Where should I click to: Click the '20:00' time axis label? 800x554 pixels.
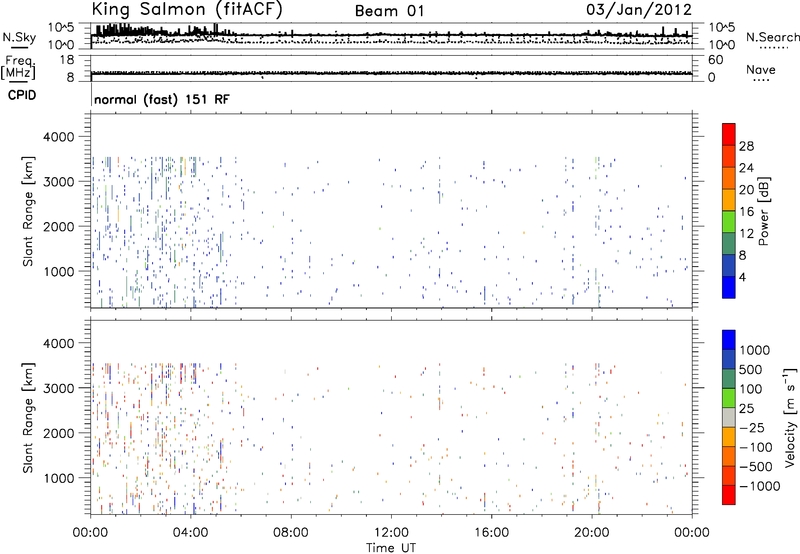(x=592, y=533)
